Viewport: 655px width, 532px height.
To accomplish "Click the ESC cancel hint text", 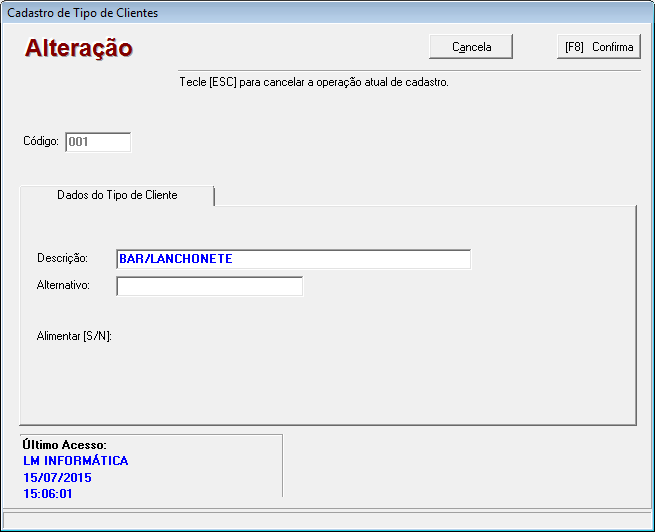I will pos(313,82).
